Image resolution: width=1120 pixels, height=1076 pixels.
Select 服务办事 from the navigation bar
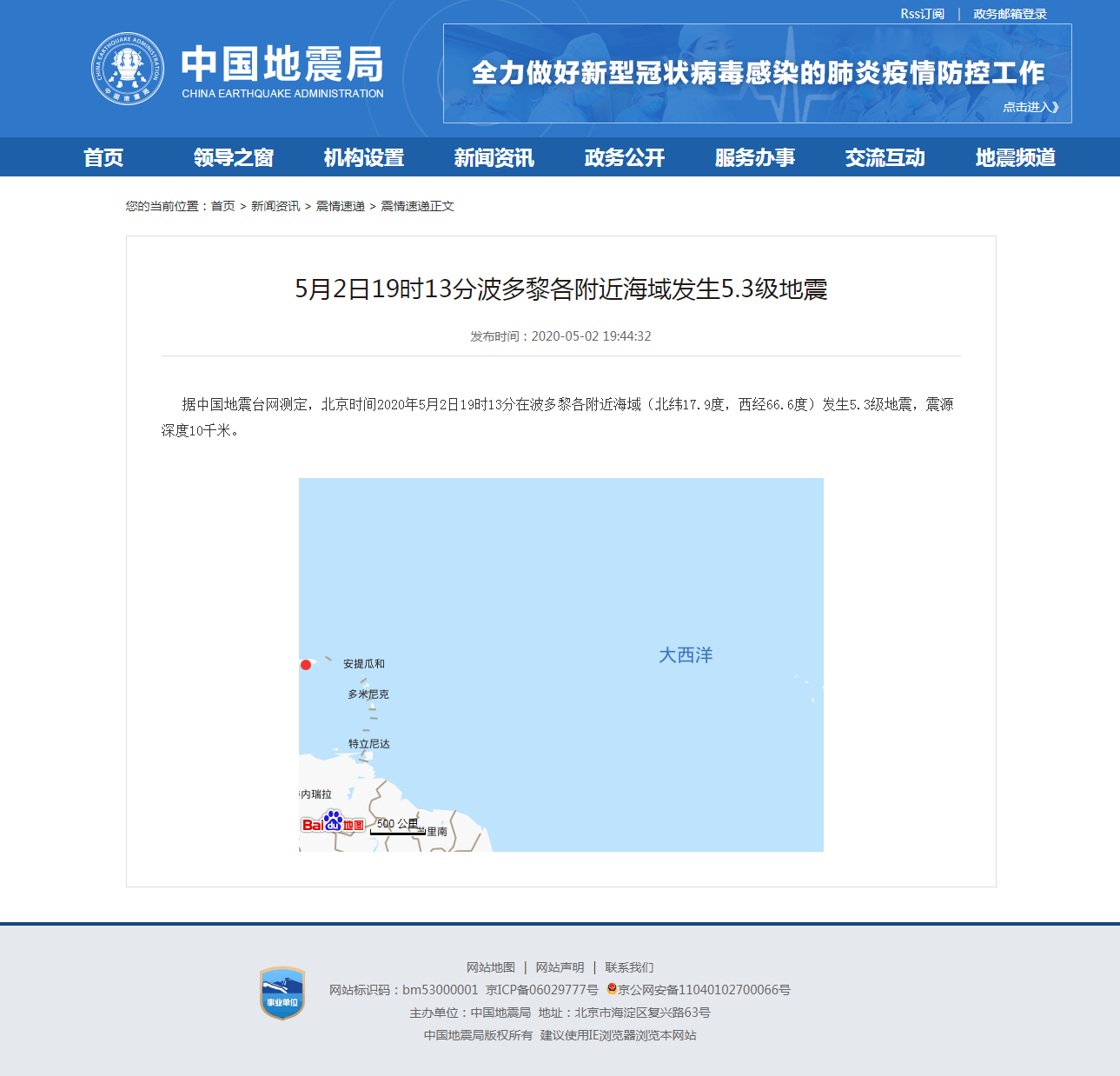point(754,157)
